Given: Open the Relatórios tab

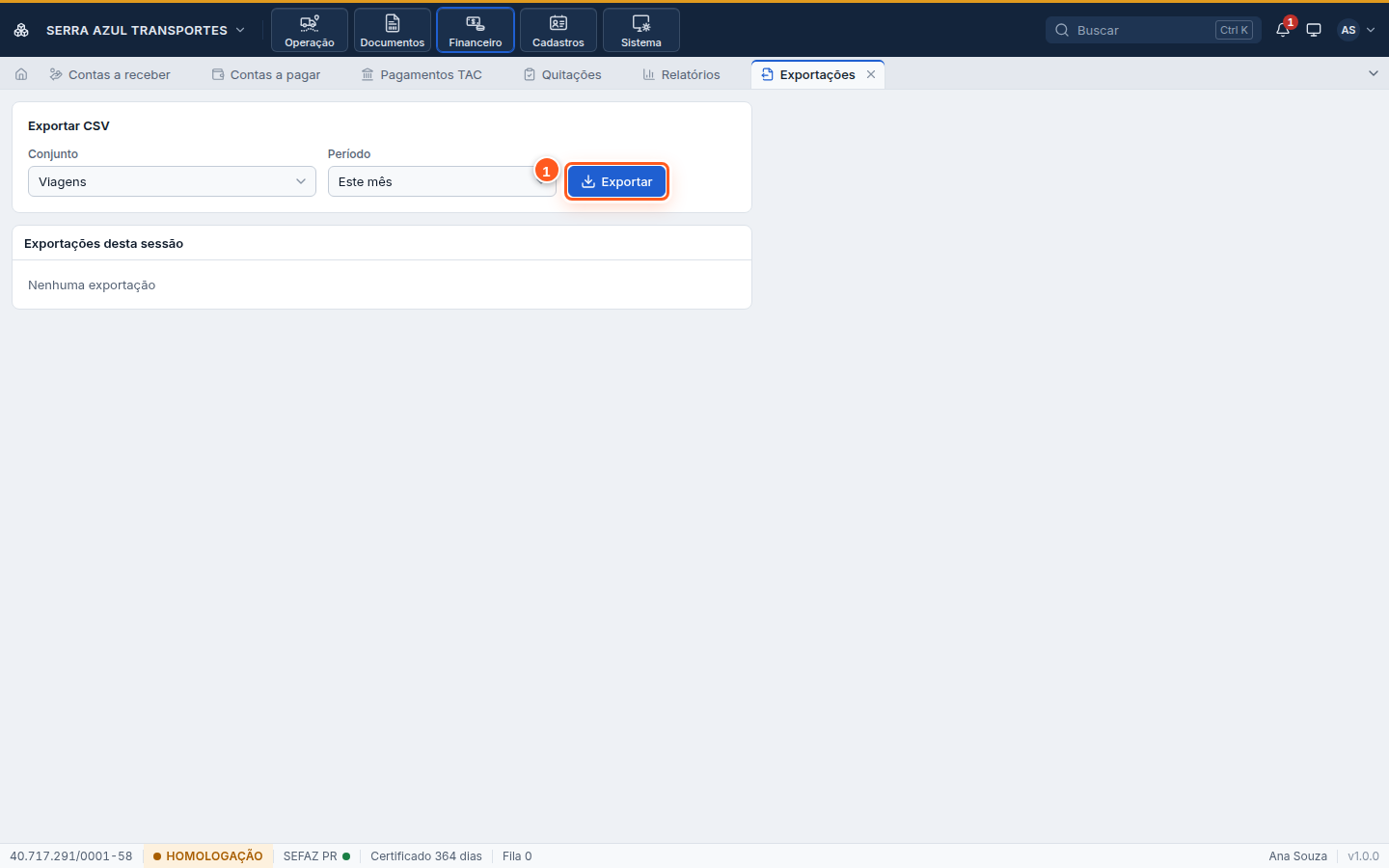Looking at the screenshot, I should click(682, 74).
